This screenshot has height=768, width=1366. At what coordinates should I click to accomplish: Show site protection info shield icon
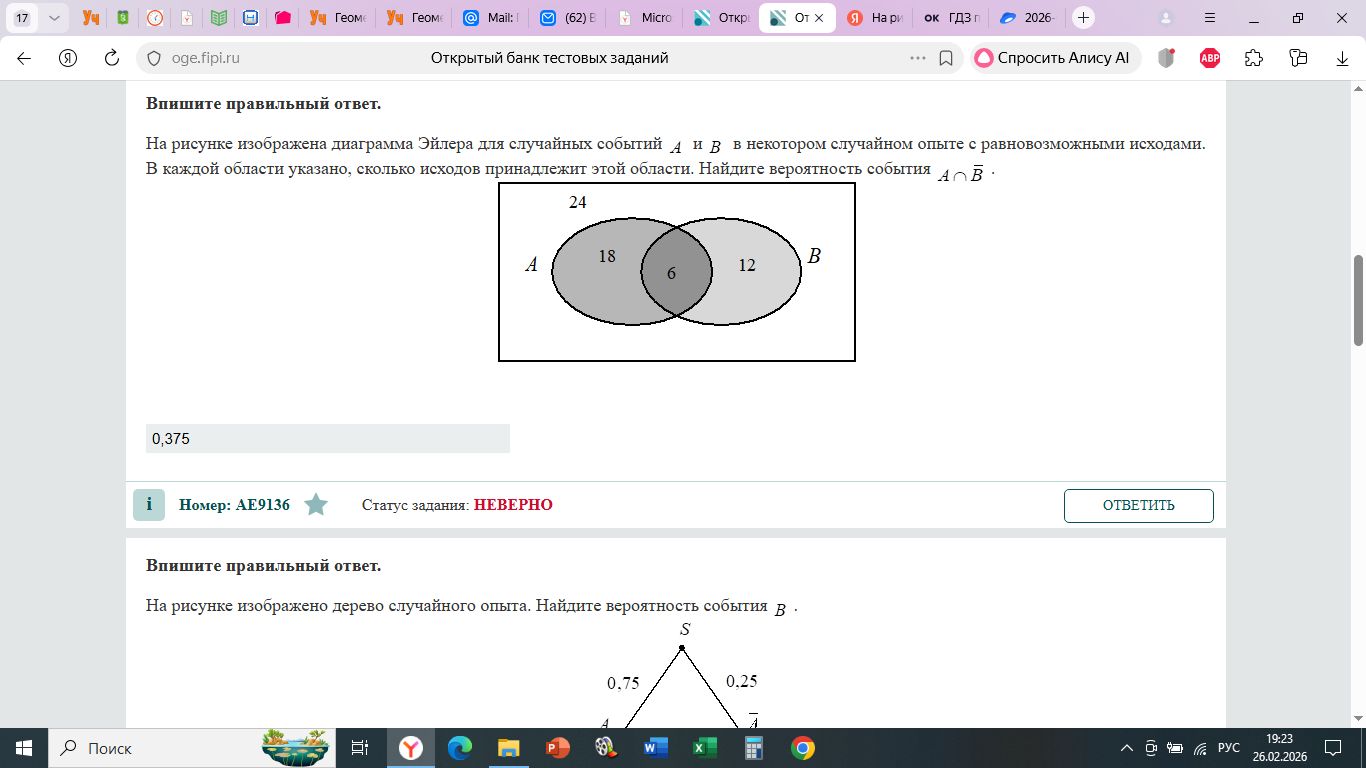point(154,58)
